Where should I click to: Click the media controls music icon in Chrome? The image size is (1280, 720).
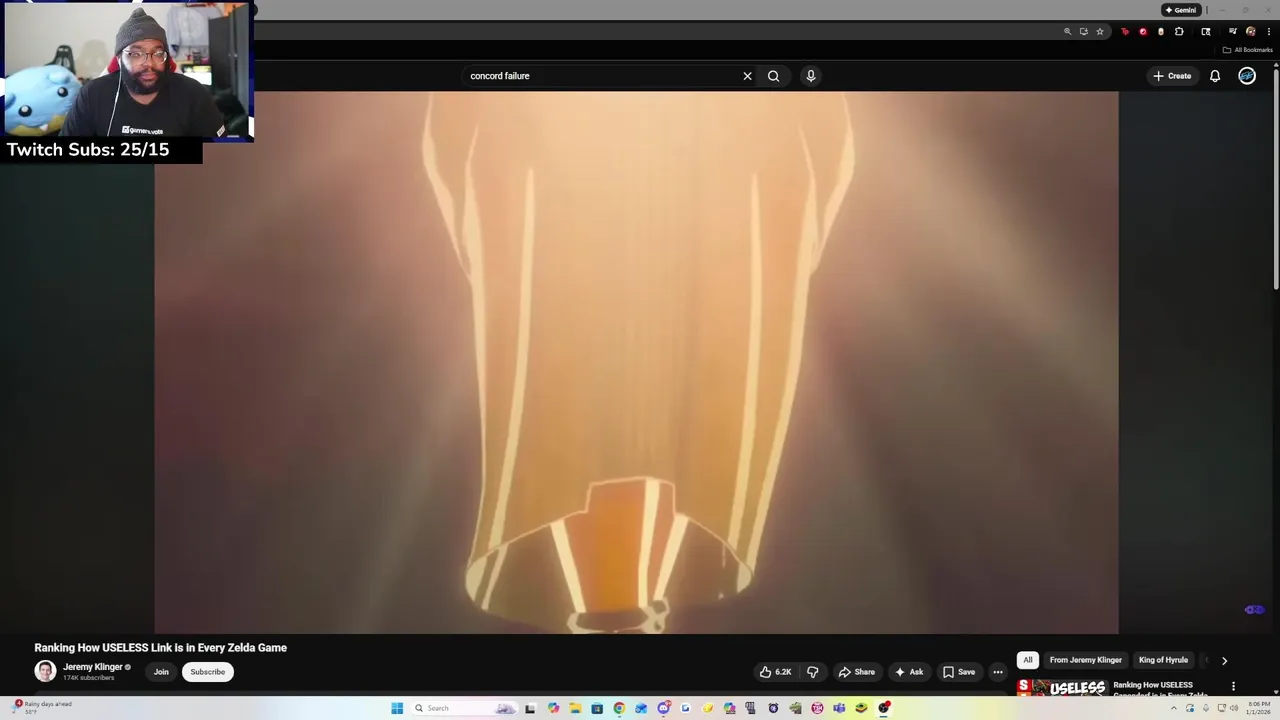click(x=1232, y=31)
